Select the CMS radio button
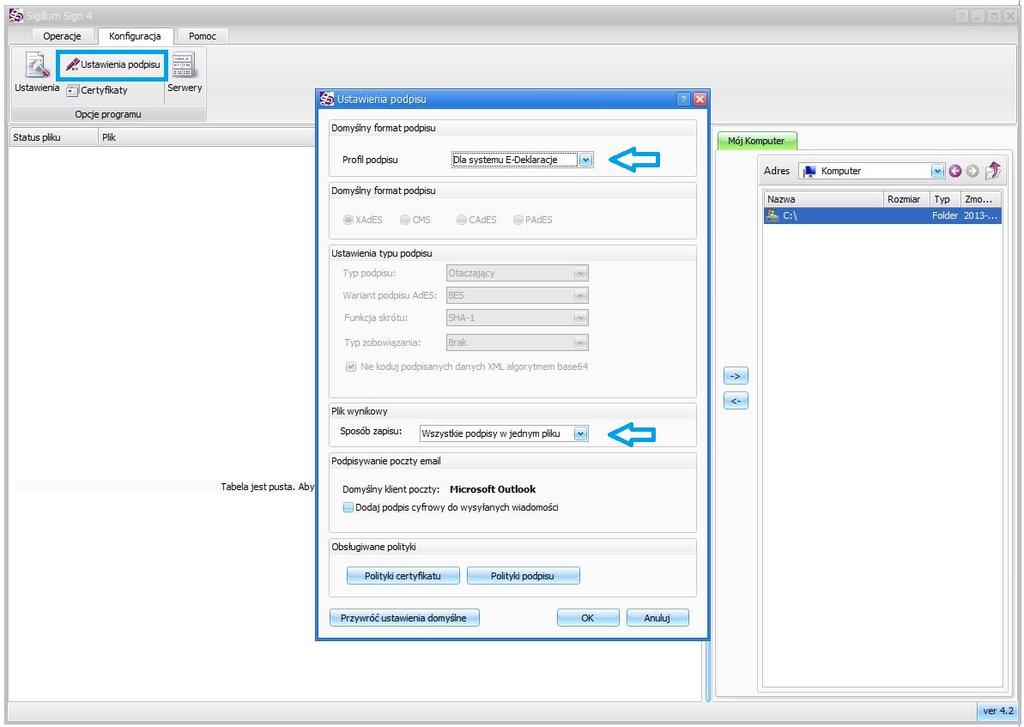Screen dimensions: 1024x727 405,220
